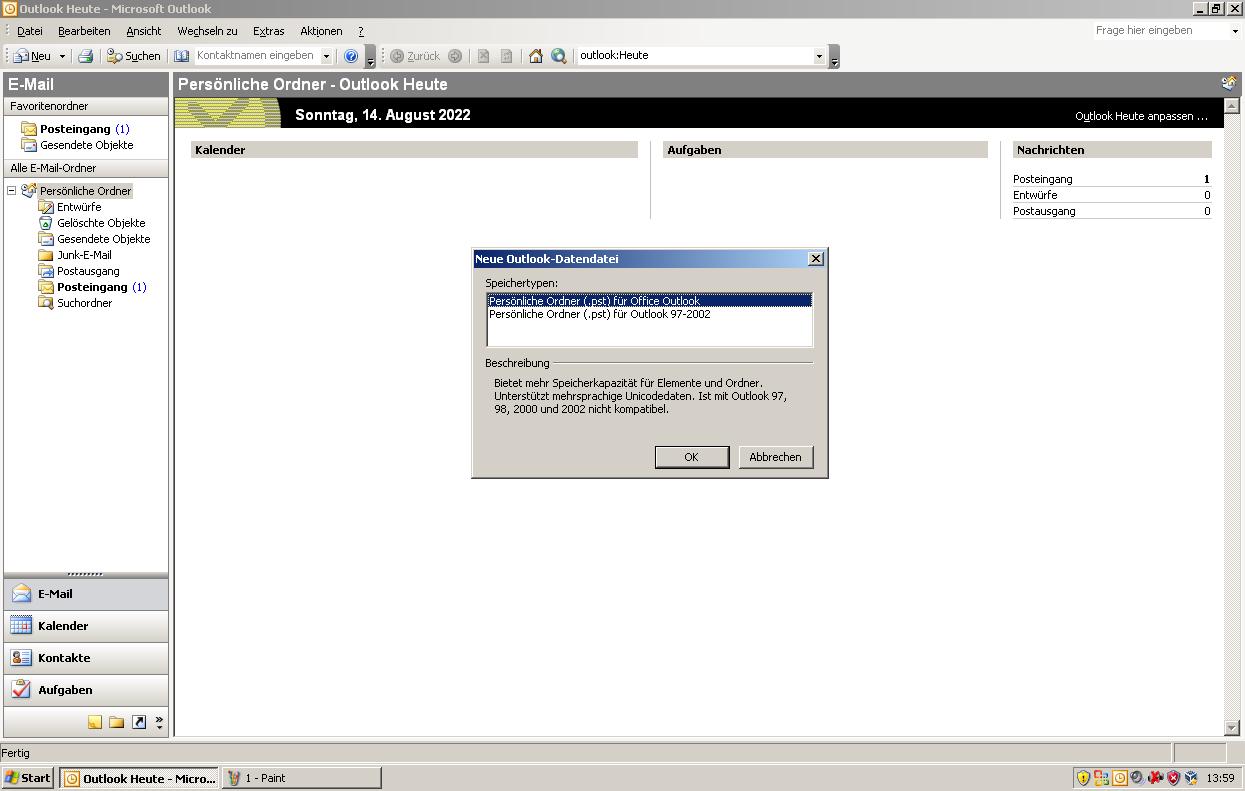Click the VirtualBox cube tray icon
This screenshot has height=791, width=1245.
click(x=1191, y=778)
